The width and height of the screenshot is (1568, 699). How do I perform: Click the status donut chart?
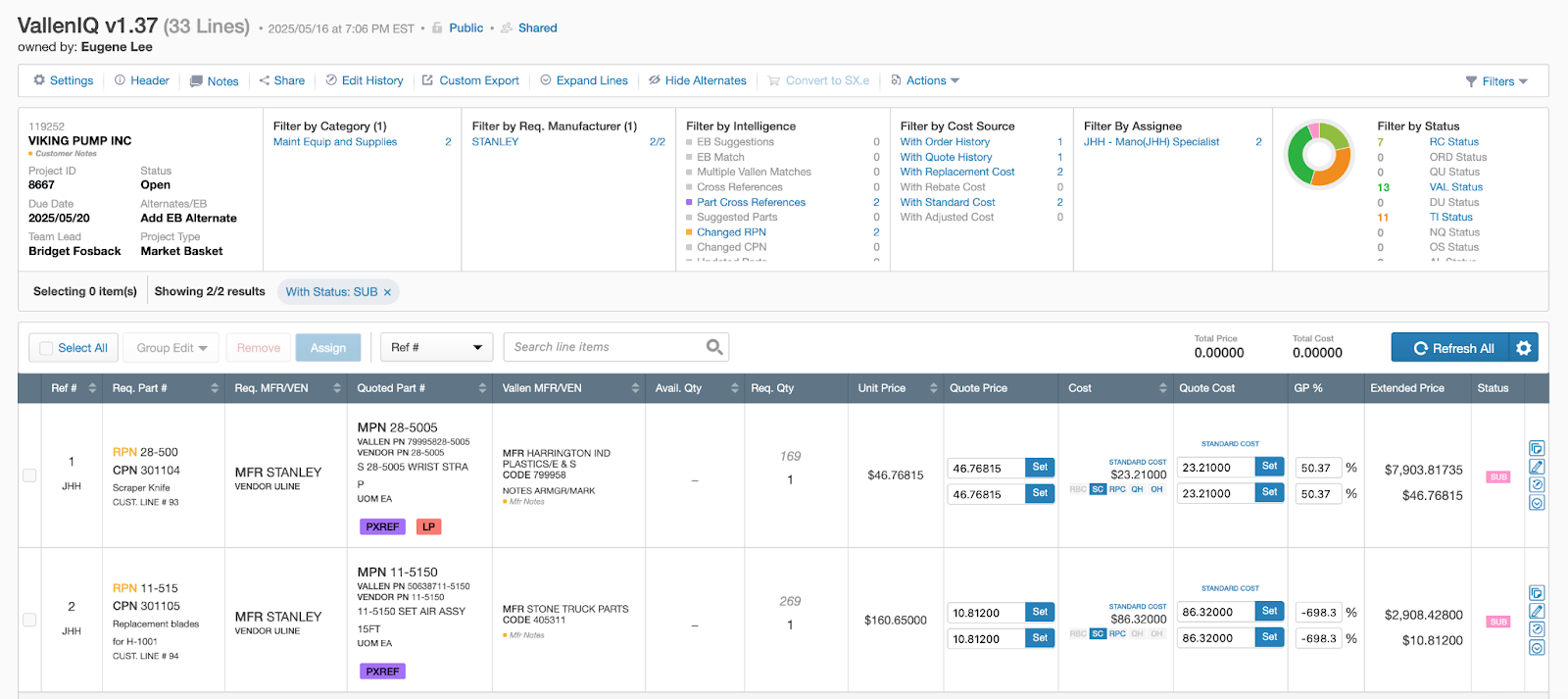[x=1319, y=154]
